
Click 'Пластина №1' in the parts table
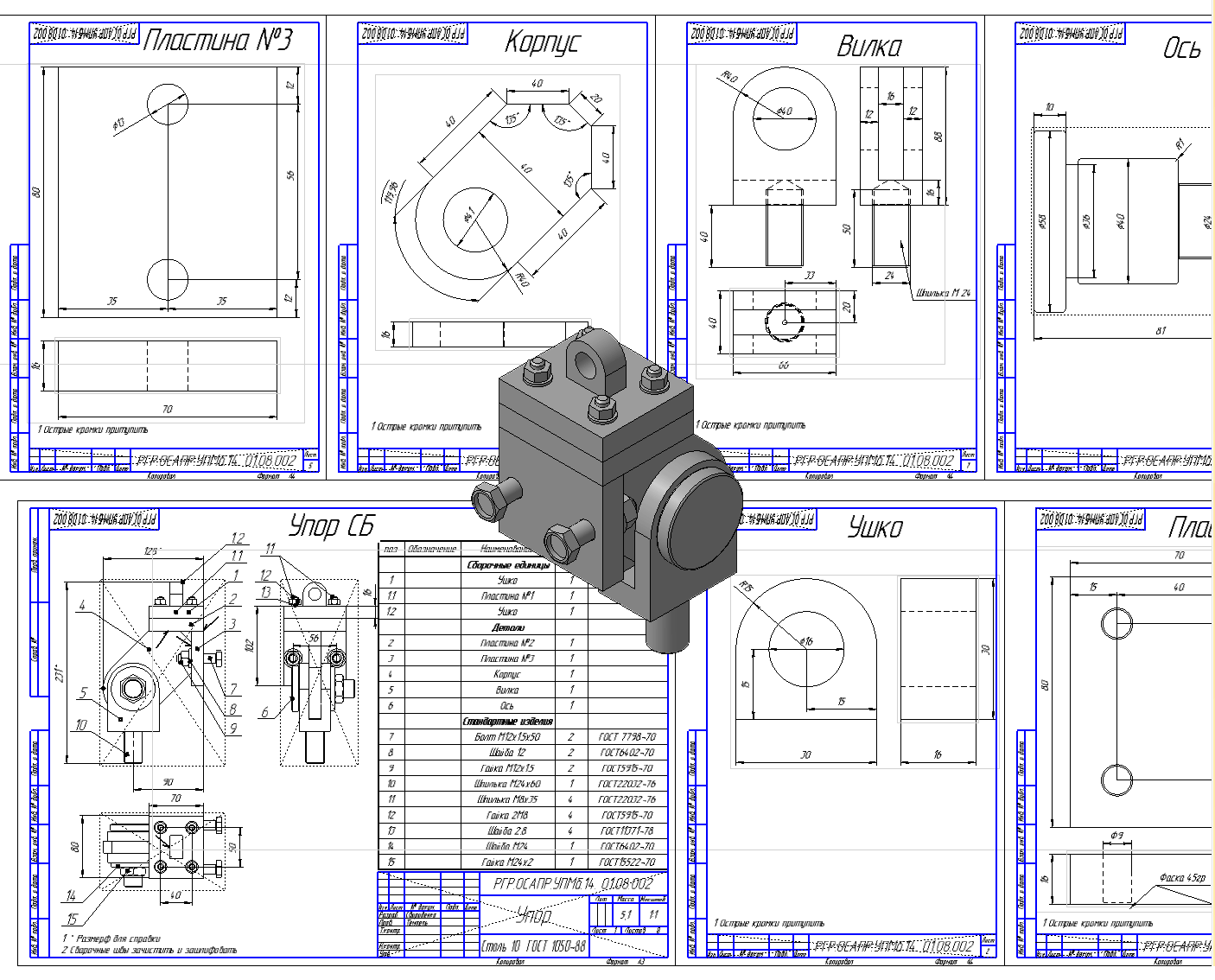[x=508, y=596]
